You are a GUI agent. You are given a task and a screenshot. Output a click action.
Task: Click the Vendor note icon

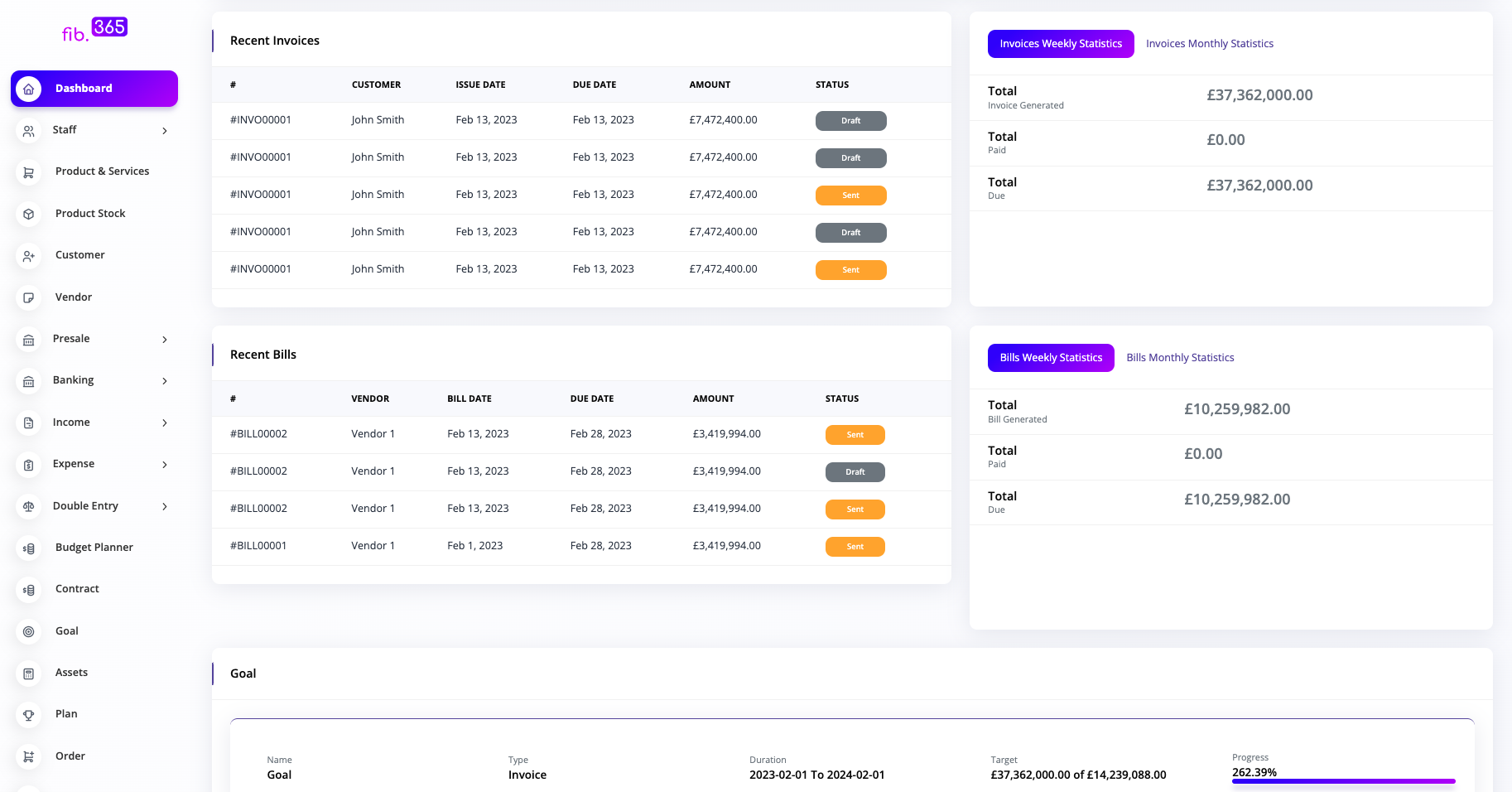pos(29,297)
